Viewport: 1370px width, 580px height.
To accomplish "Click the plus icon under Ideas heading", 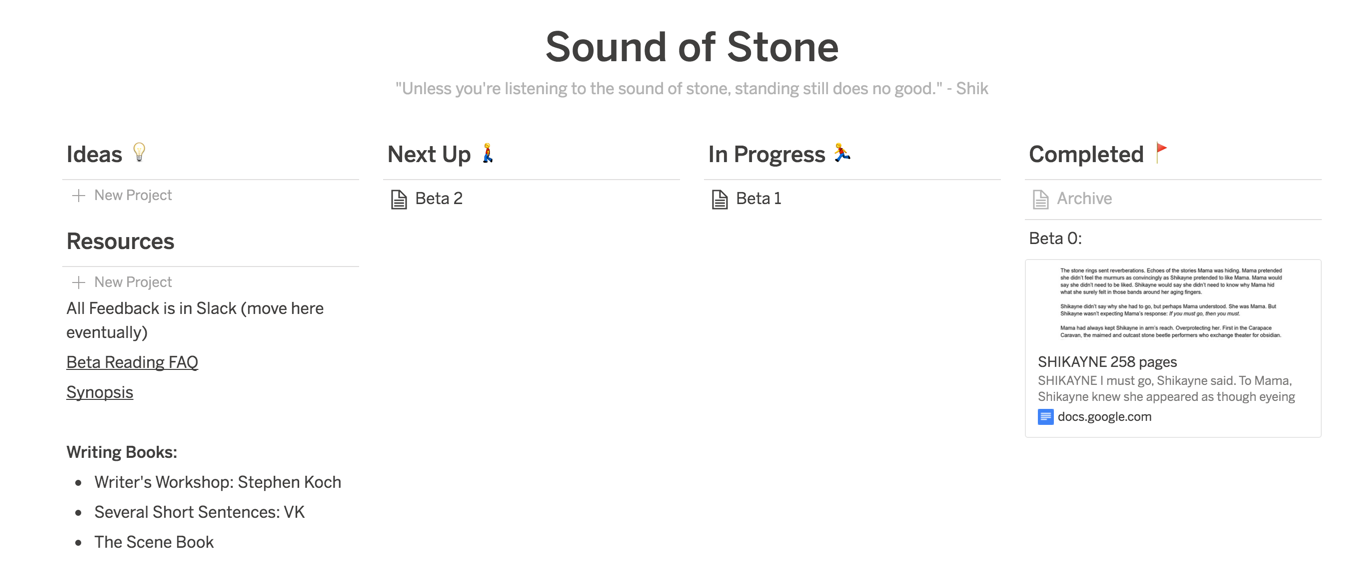I will tap(78, 195).
